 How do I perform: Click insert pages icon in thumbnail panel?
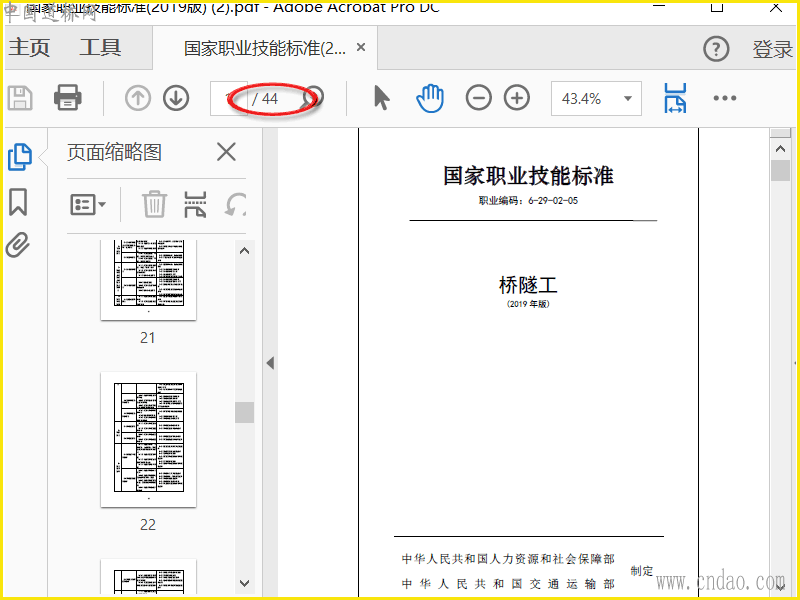[x=195, y=204]
